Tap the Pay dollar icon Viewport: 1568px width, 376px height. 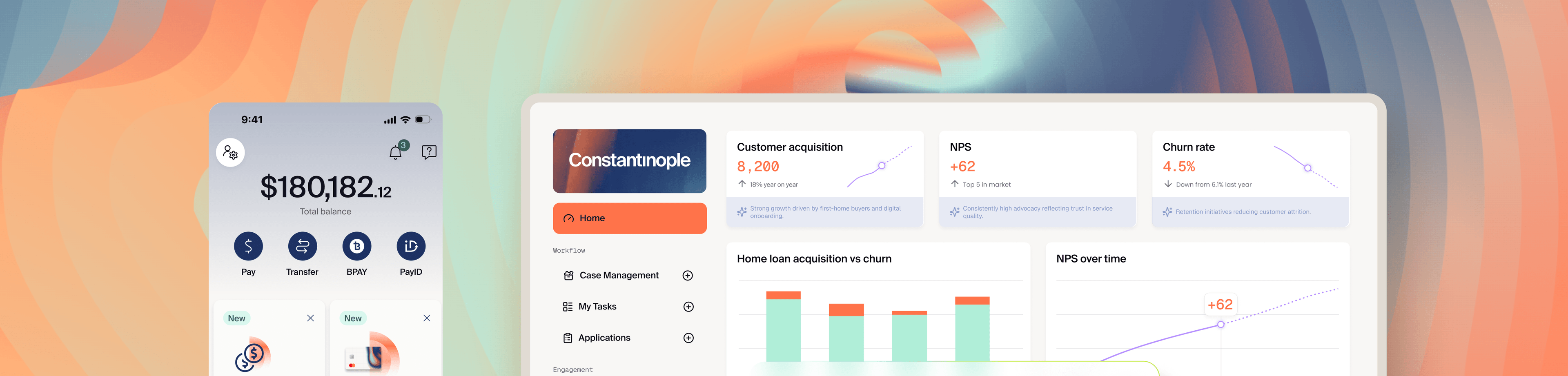248,247
